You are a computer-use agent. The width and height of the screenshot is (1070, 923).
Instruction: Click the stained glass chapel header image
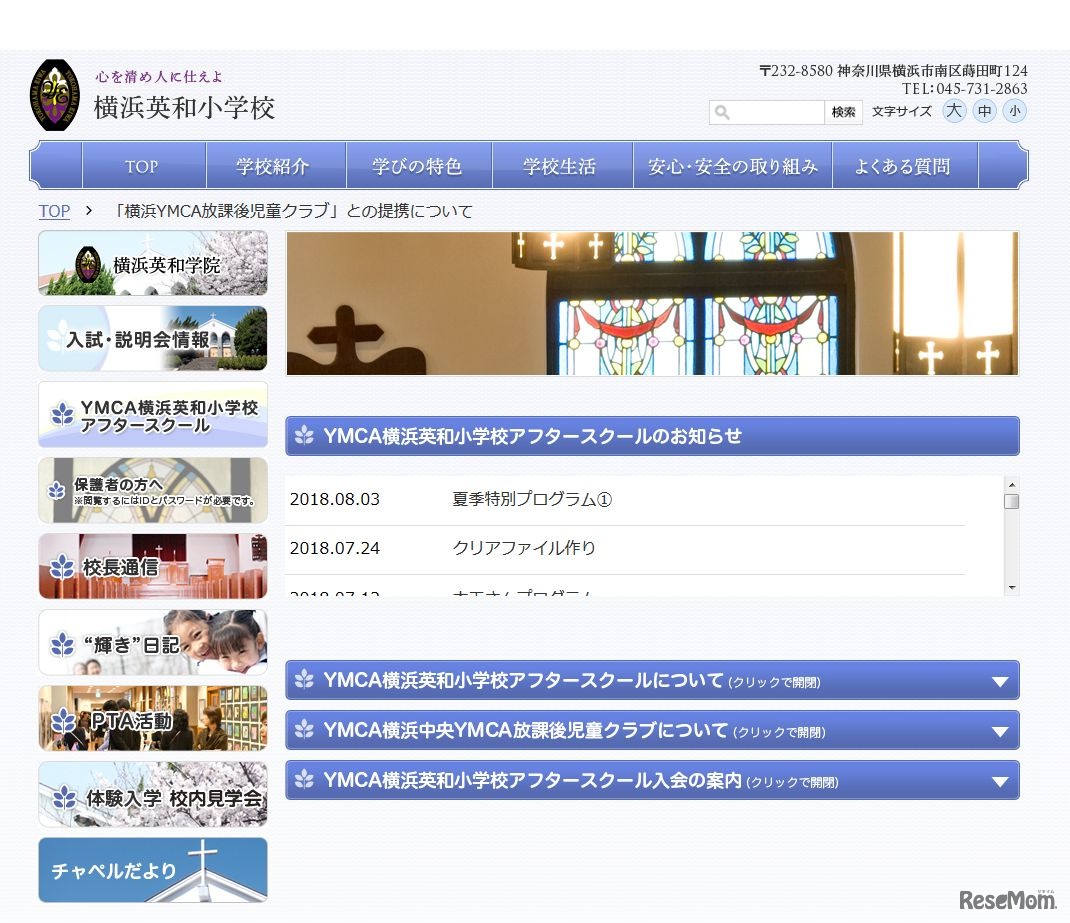click(x=652, y=304)
